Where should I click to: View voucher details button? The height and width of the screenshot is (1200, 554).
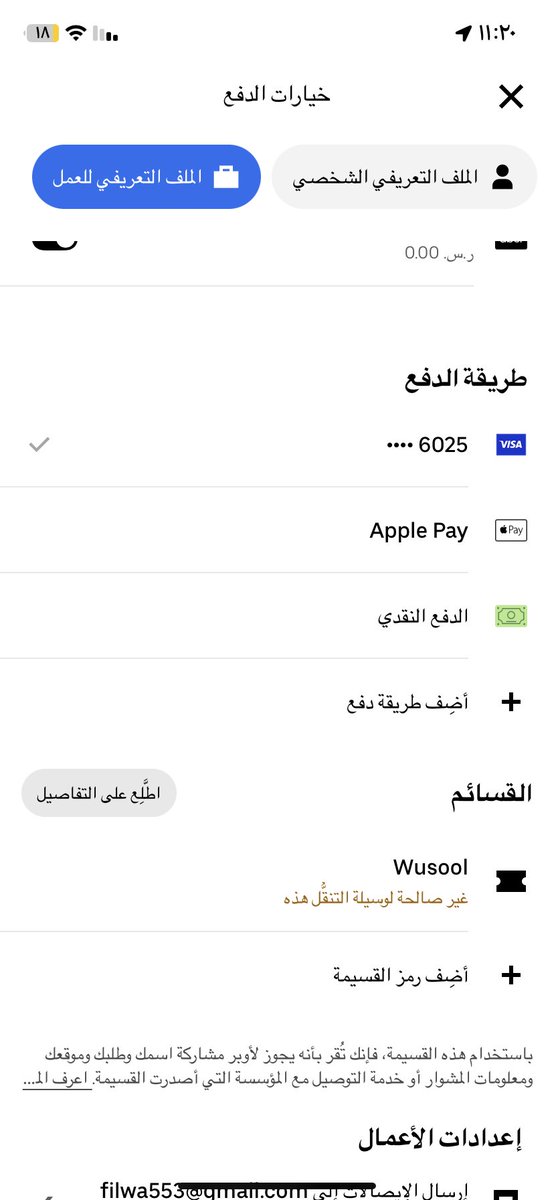(99, 793)
